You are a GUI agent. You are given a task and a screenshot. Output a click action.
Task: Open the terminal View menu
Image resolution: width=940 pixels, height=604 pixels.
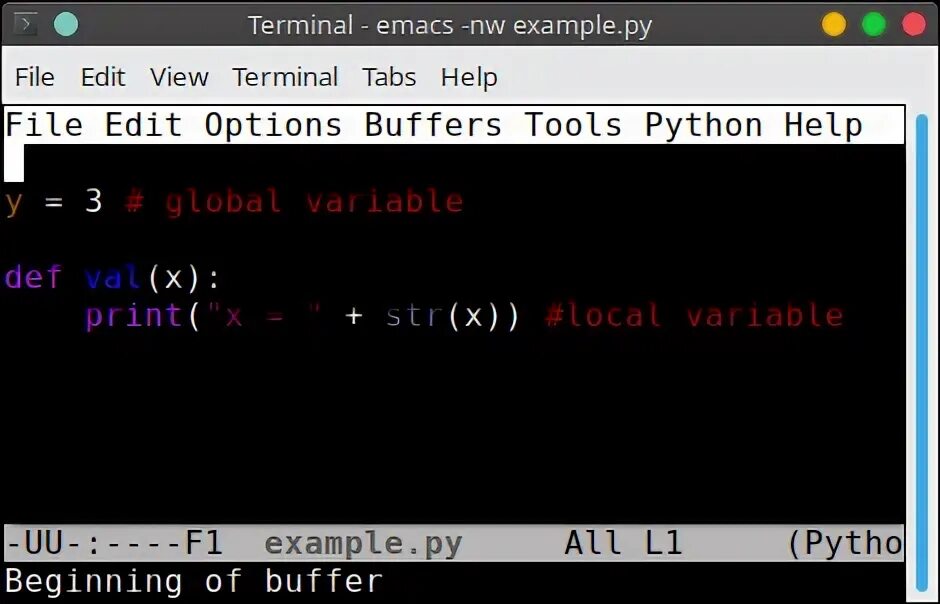point(179,77)
